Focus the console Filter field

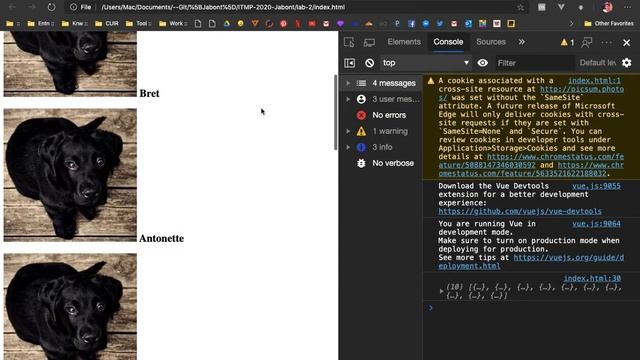[534, 63]
